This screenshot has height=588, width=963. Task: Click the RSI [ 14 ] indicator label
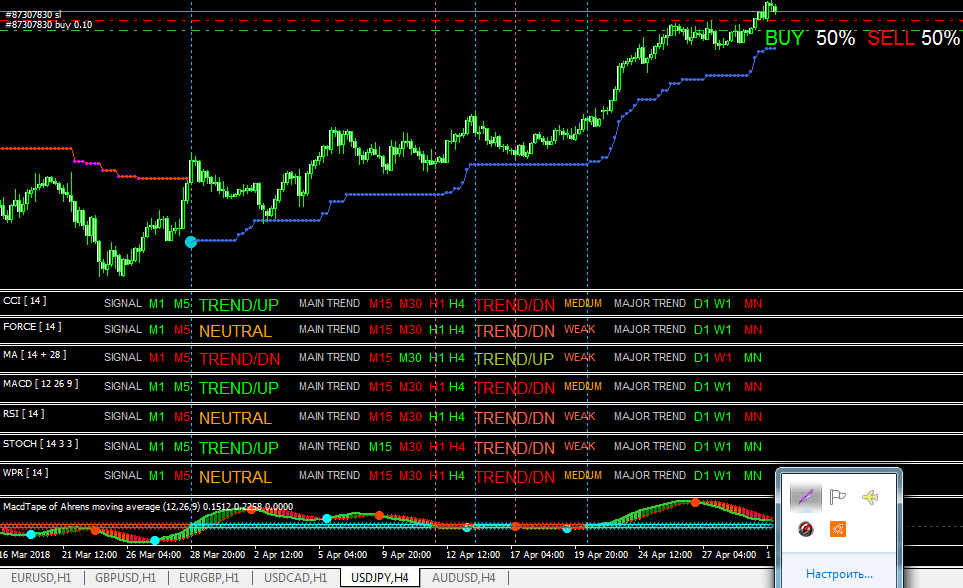23,414
